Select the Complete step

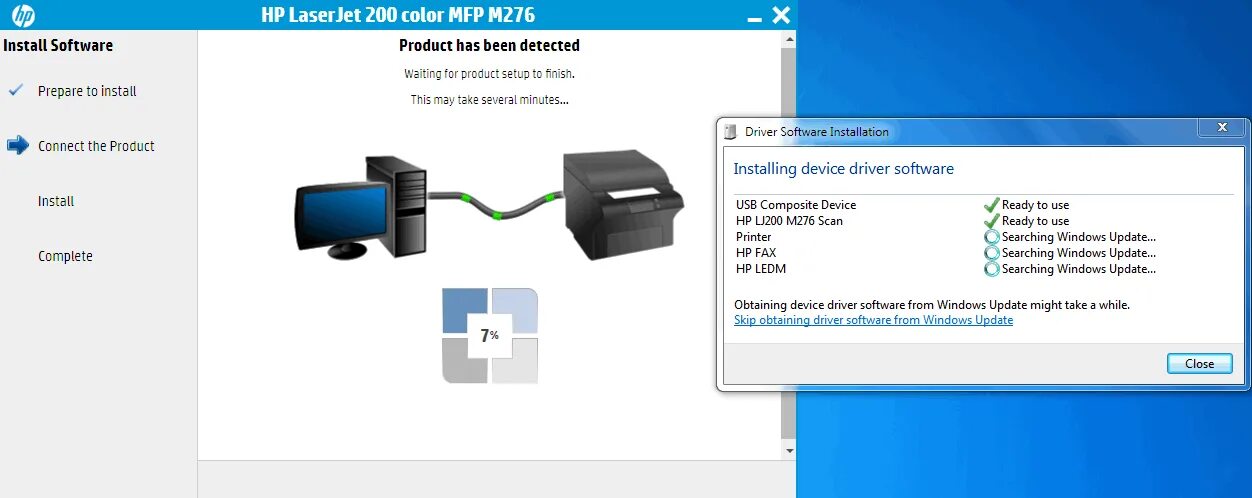click(65, 256)
